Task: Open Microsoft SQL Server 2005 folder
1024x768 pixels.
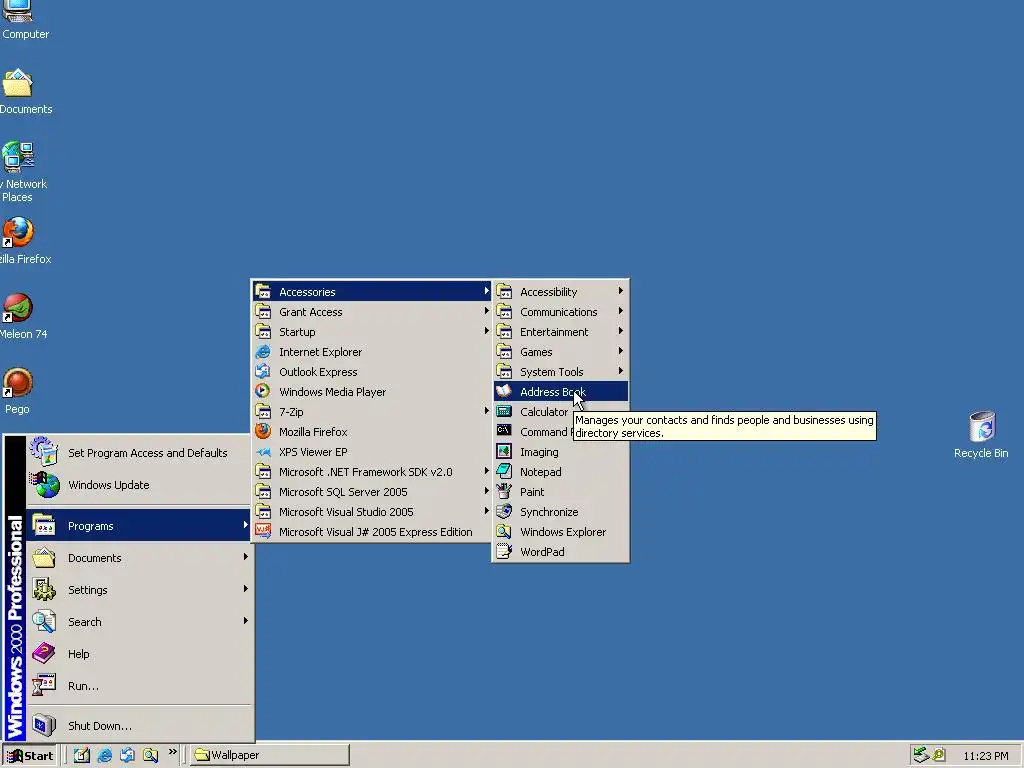Action: pyautogui.click(x=372, y=492)
